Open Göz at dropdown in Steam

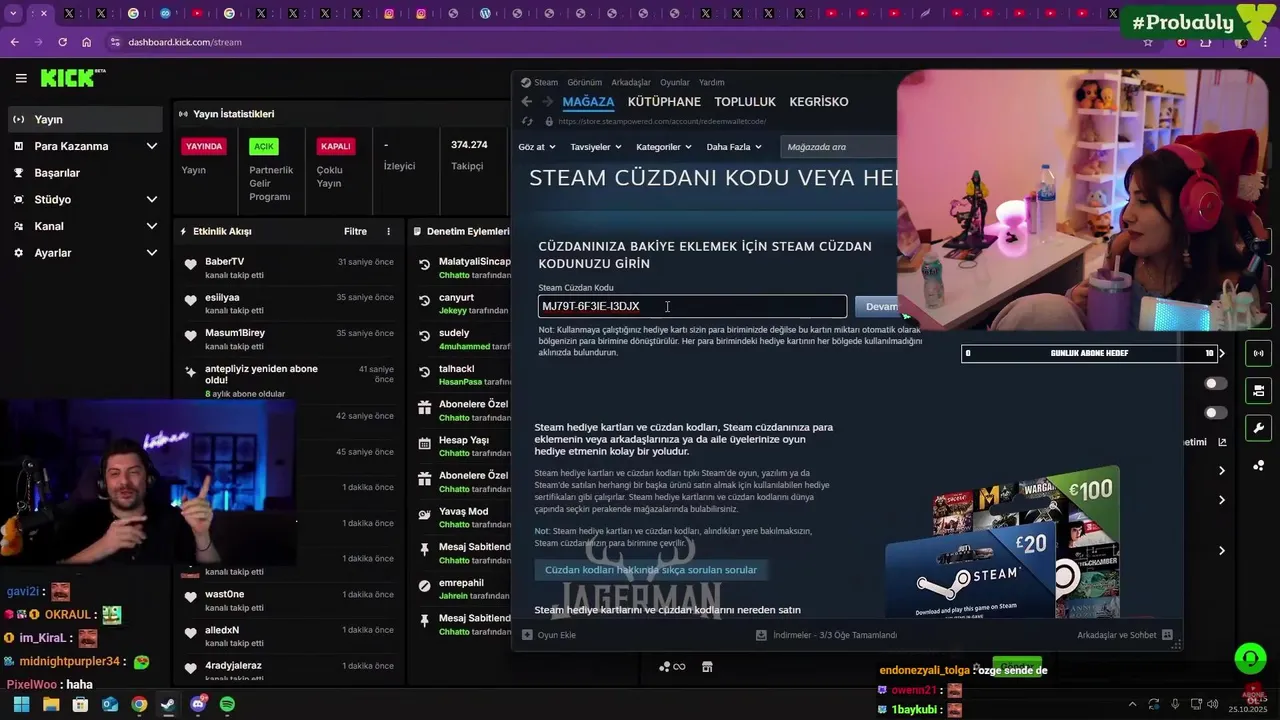(537, 147)
